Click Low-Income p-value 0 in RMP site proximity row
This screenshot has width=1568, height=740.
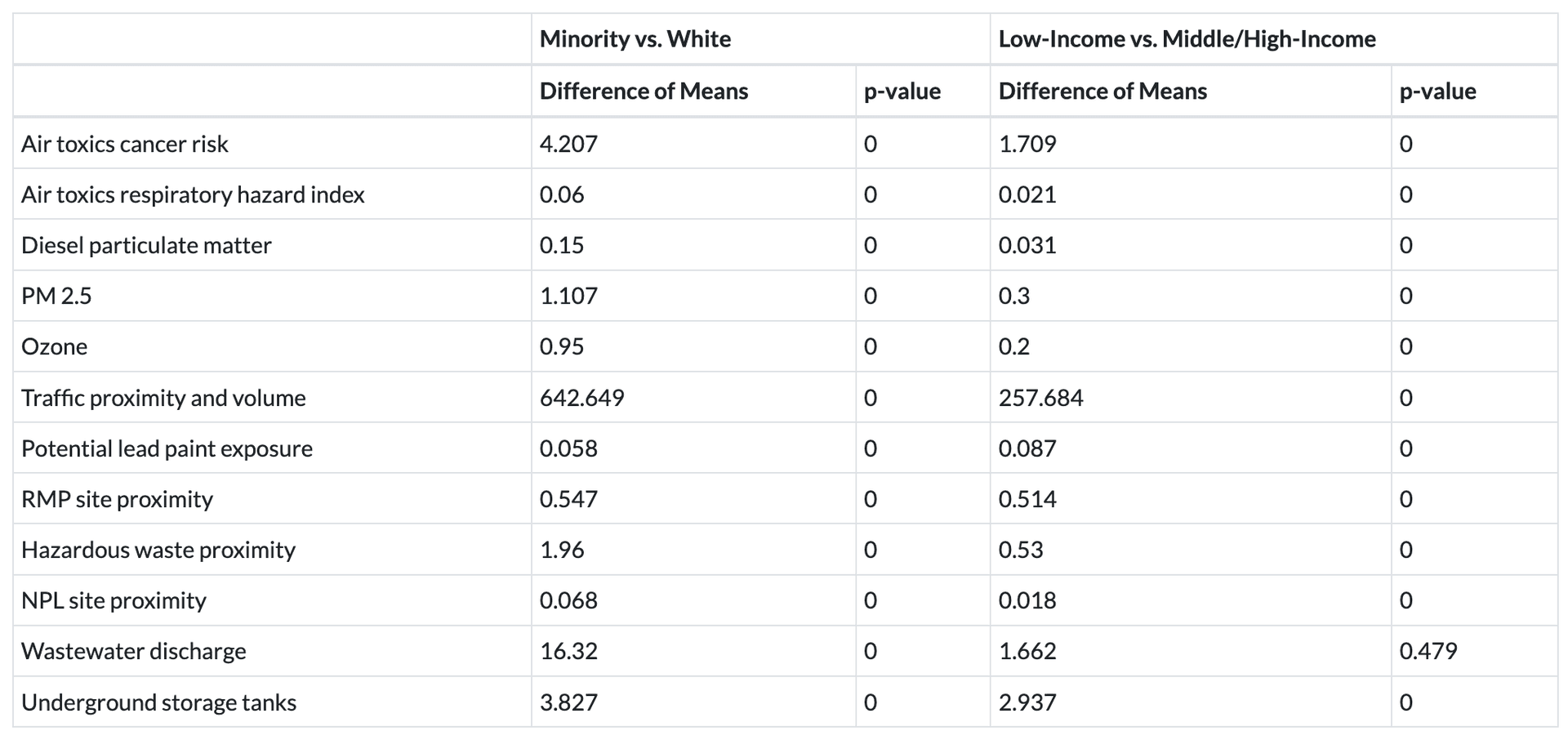[x=1406, y=499]
